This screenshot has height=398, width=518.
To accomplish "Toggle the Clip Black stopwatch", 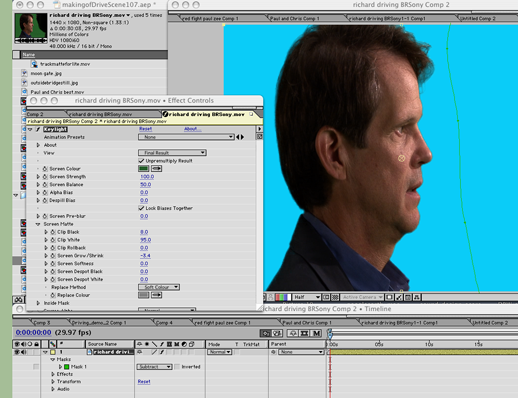I will [53, 232].
